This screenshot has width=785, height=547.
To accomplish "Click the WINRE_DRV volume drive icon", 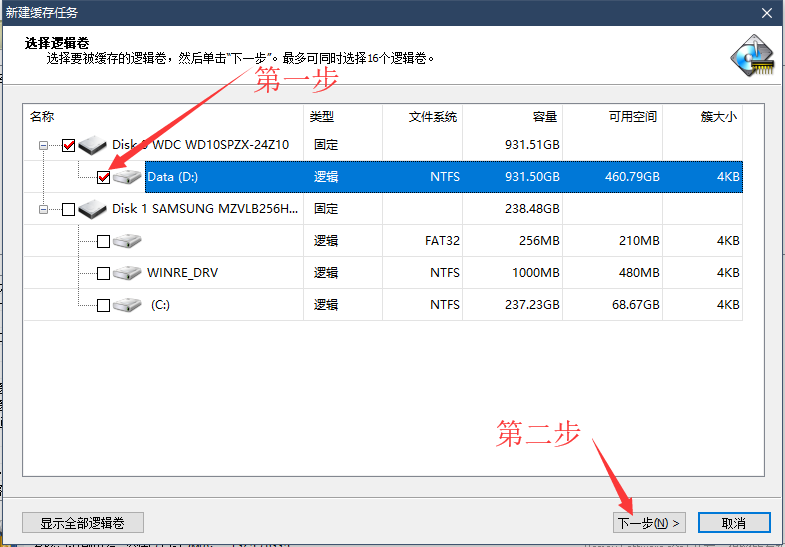I will pyautogui.click(x=127, y=273).
